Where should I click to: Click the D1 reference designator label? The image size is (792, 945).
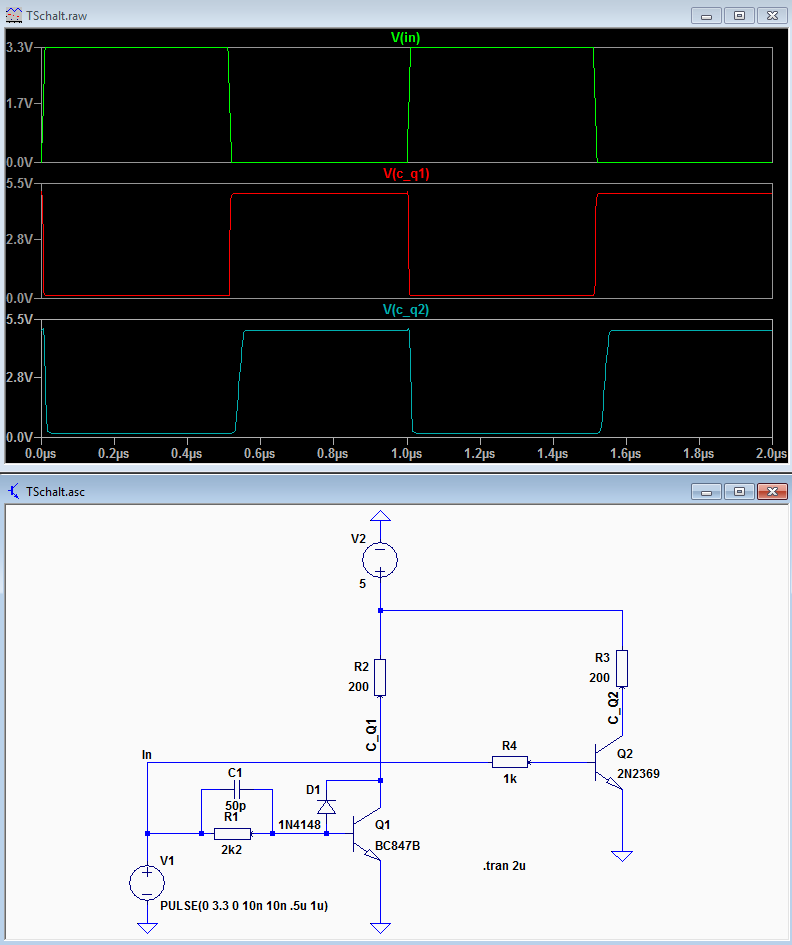313,790
